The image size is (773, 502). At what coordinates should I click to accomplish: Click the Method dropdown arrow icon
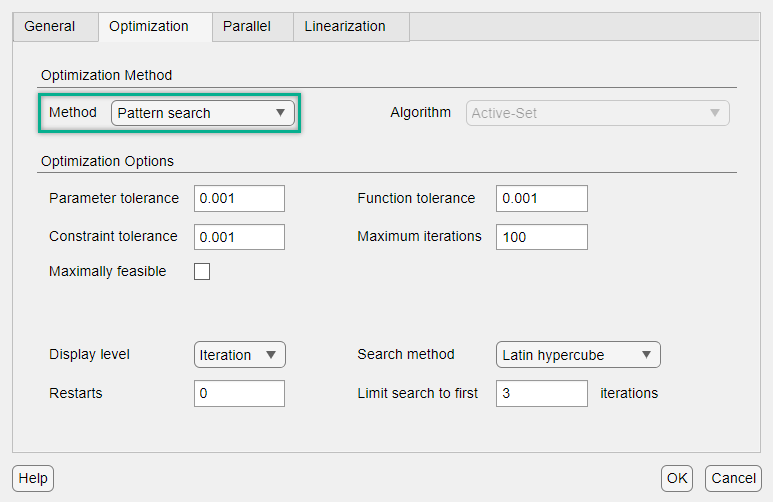pyautogui.click(x=281, y=113)
